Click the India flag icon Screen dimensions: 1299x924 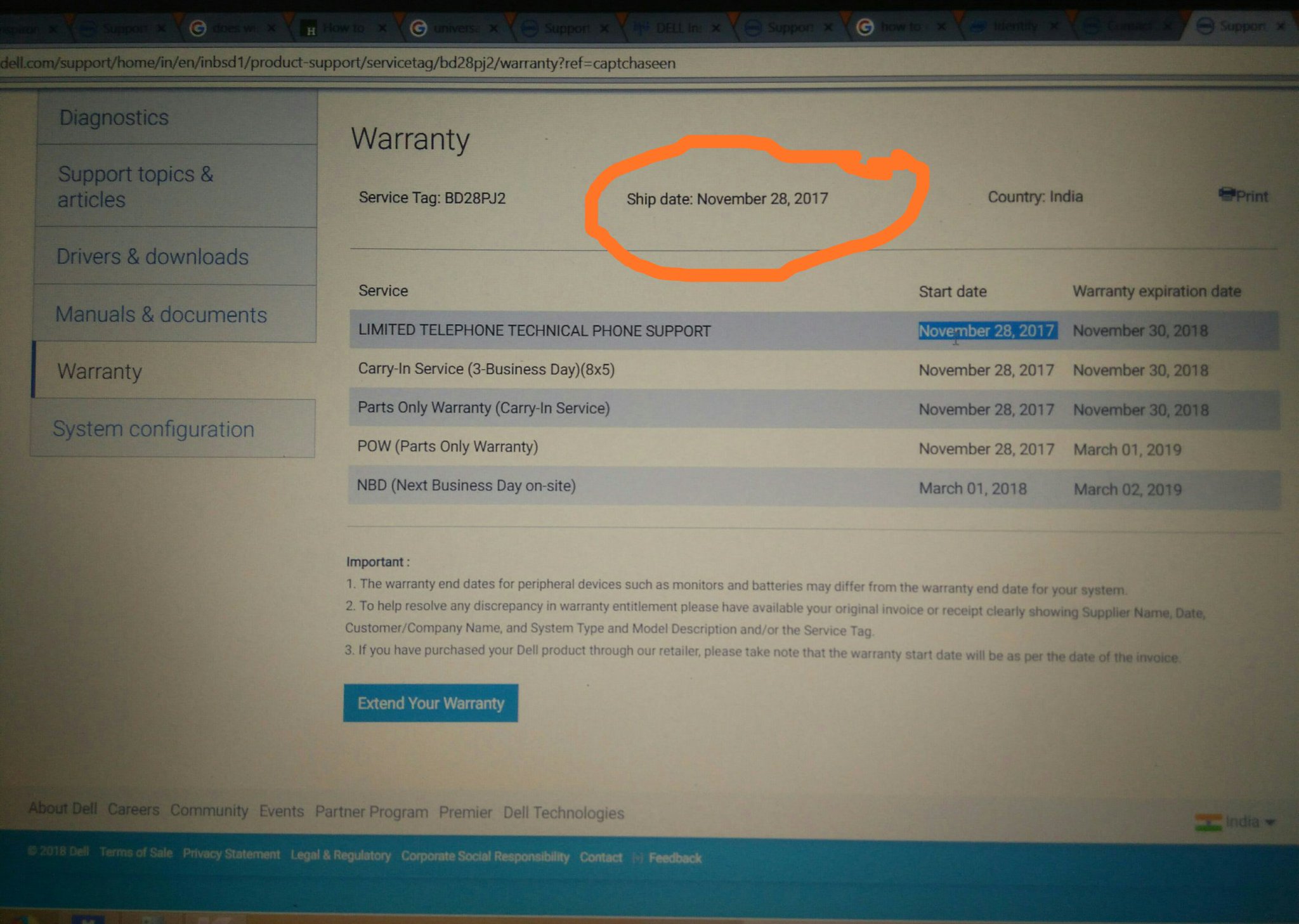[x=1208, y=823]
